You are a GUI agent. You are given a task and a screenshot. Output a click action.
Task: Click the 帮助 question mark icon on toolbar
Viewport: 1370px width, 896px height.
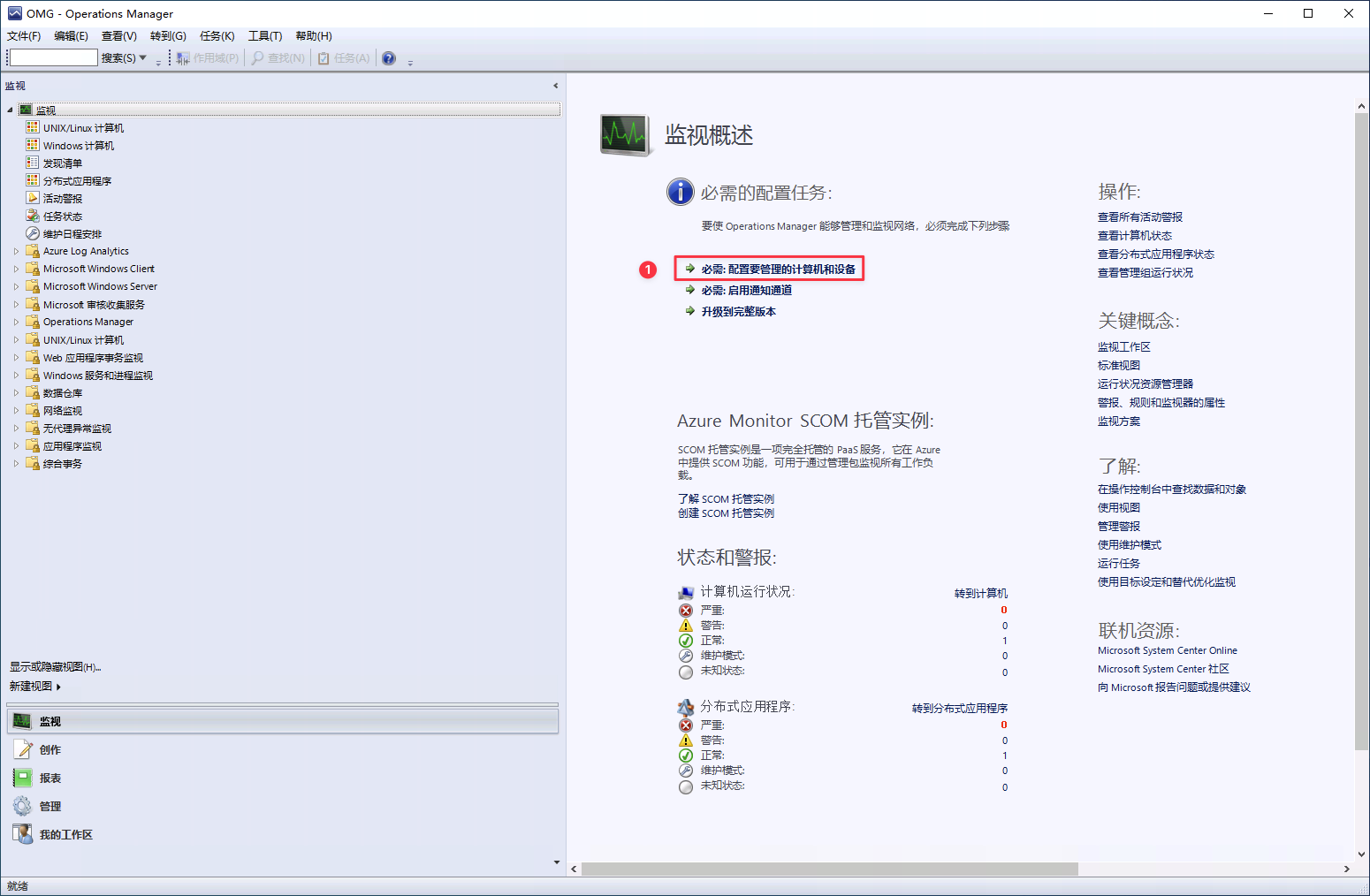pos(388,57)
